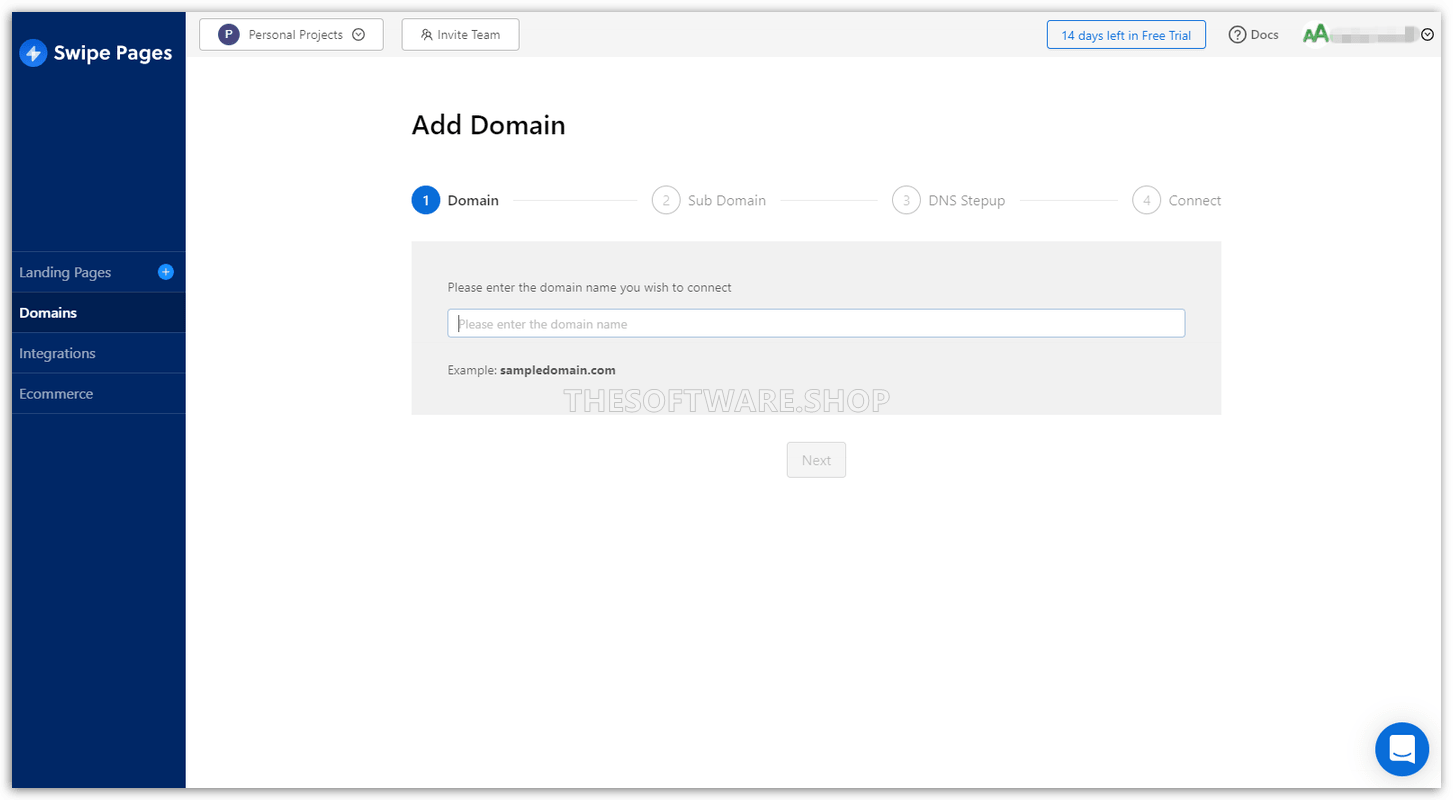This screenshot has width=1453, height=800.
Task: Click the P project avatar badge
Action: coord(229,35)
